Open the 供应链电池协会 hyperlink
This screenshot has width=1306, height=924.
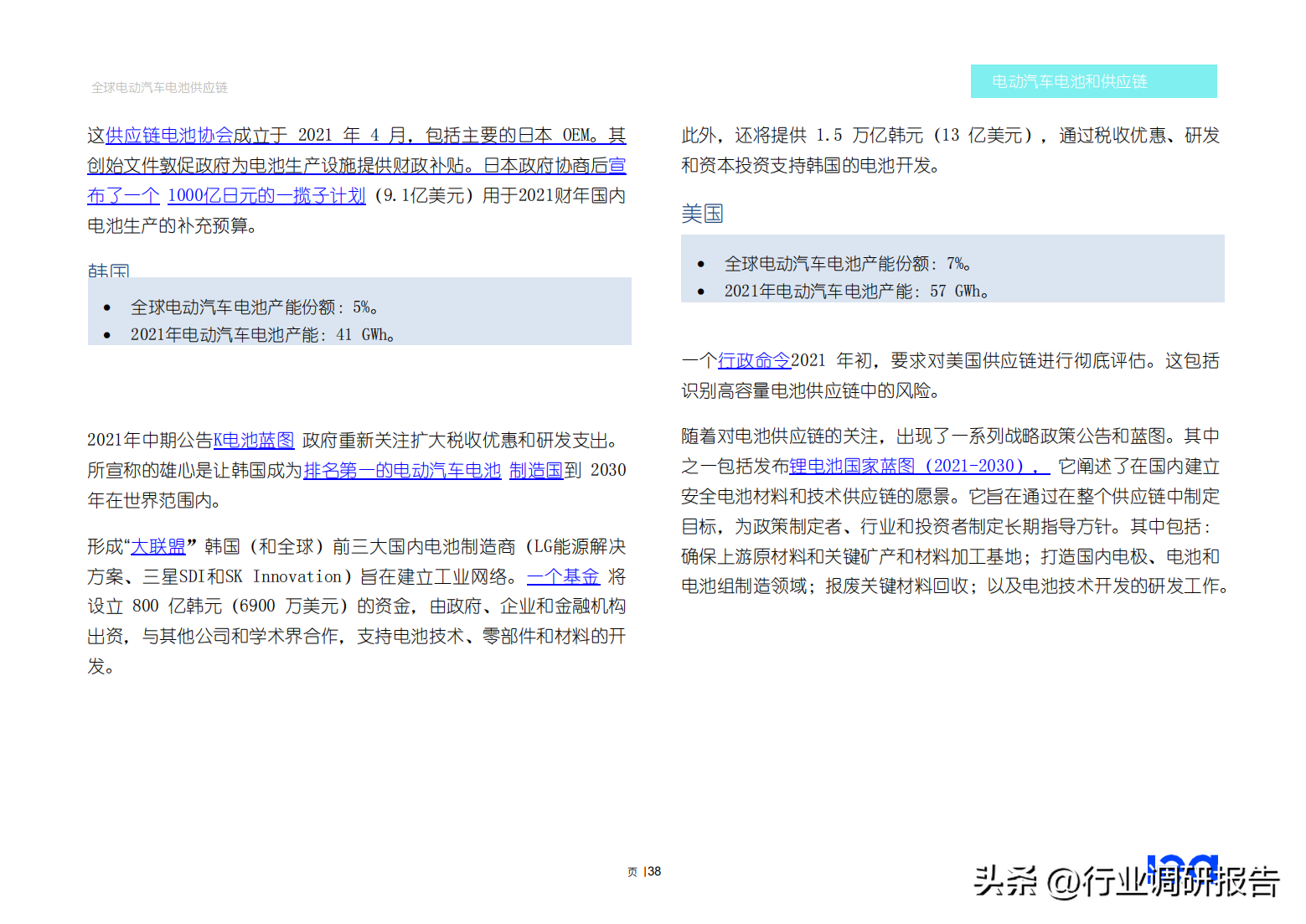pyautogui.click(x=169, y=135)
